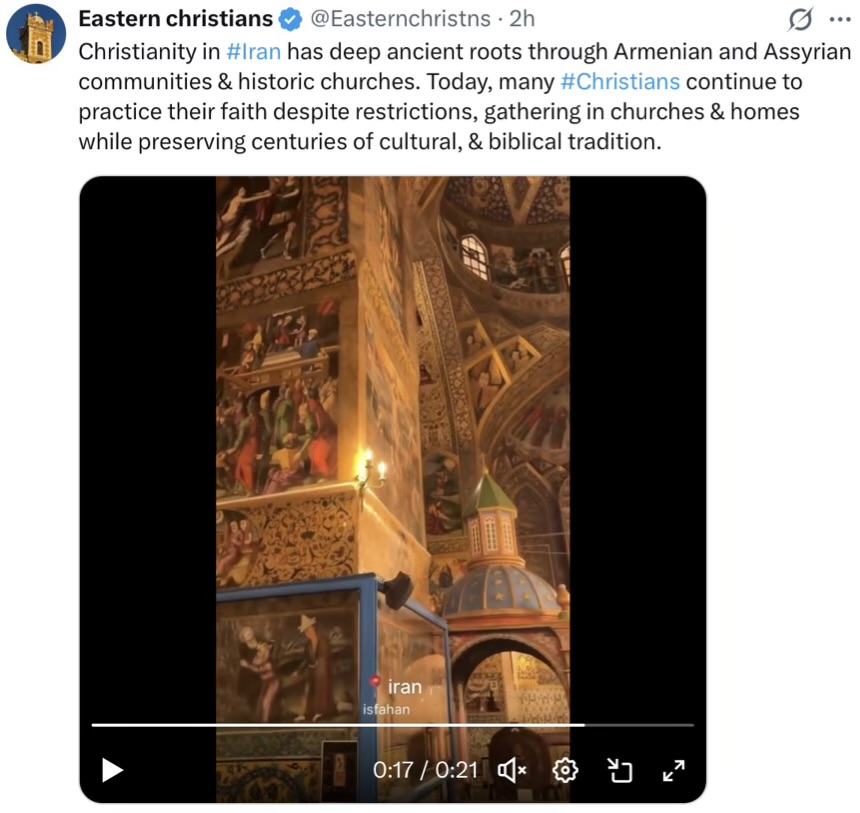Open the three-dot more options menu

[840, 20]
